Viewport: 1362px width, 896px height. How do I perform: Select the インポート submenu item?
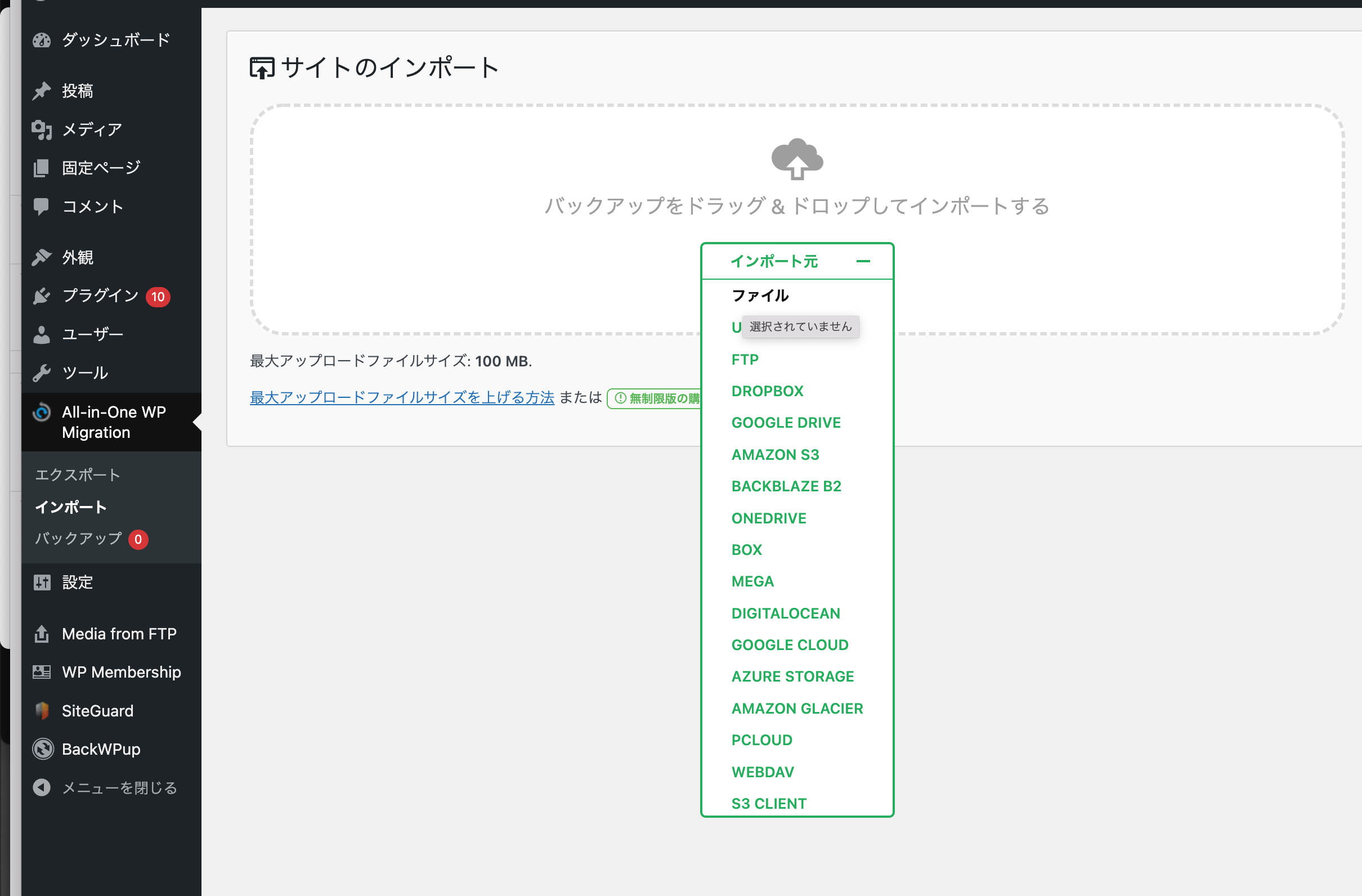coord(70,507)
